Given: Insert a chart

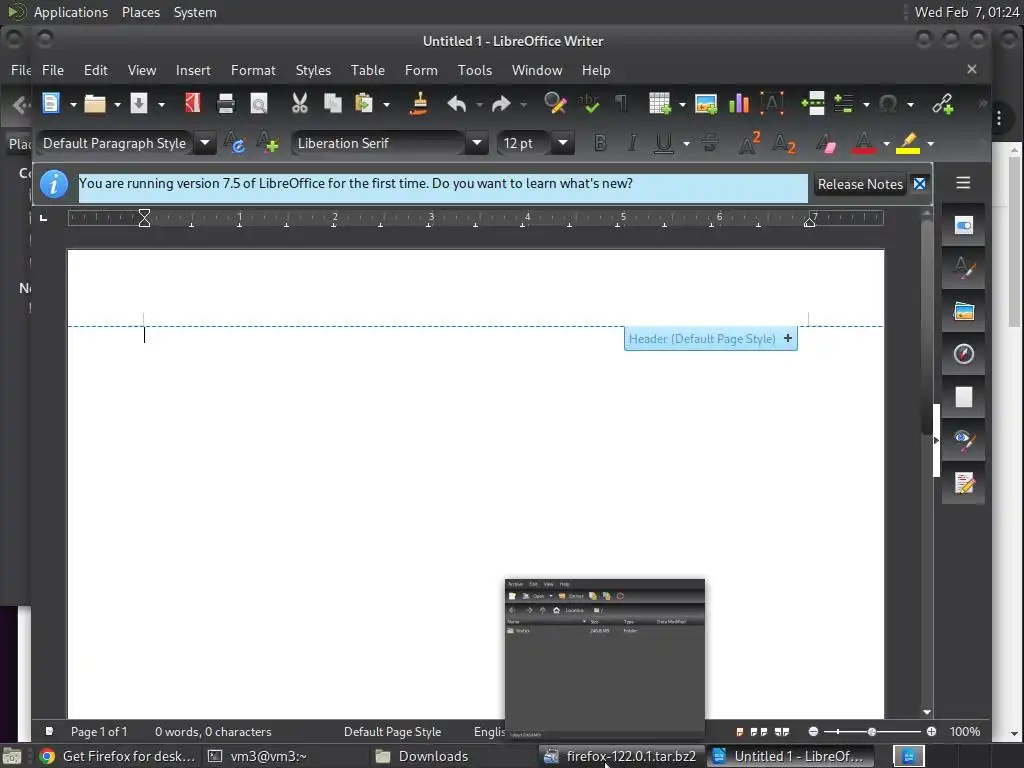Looking at the screenshot, I should [x=739, y=103].
